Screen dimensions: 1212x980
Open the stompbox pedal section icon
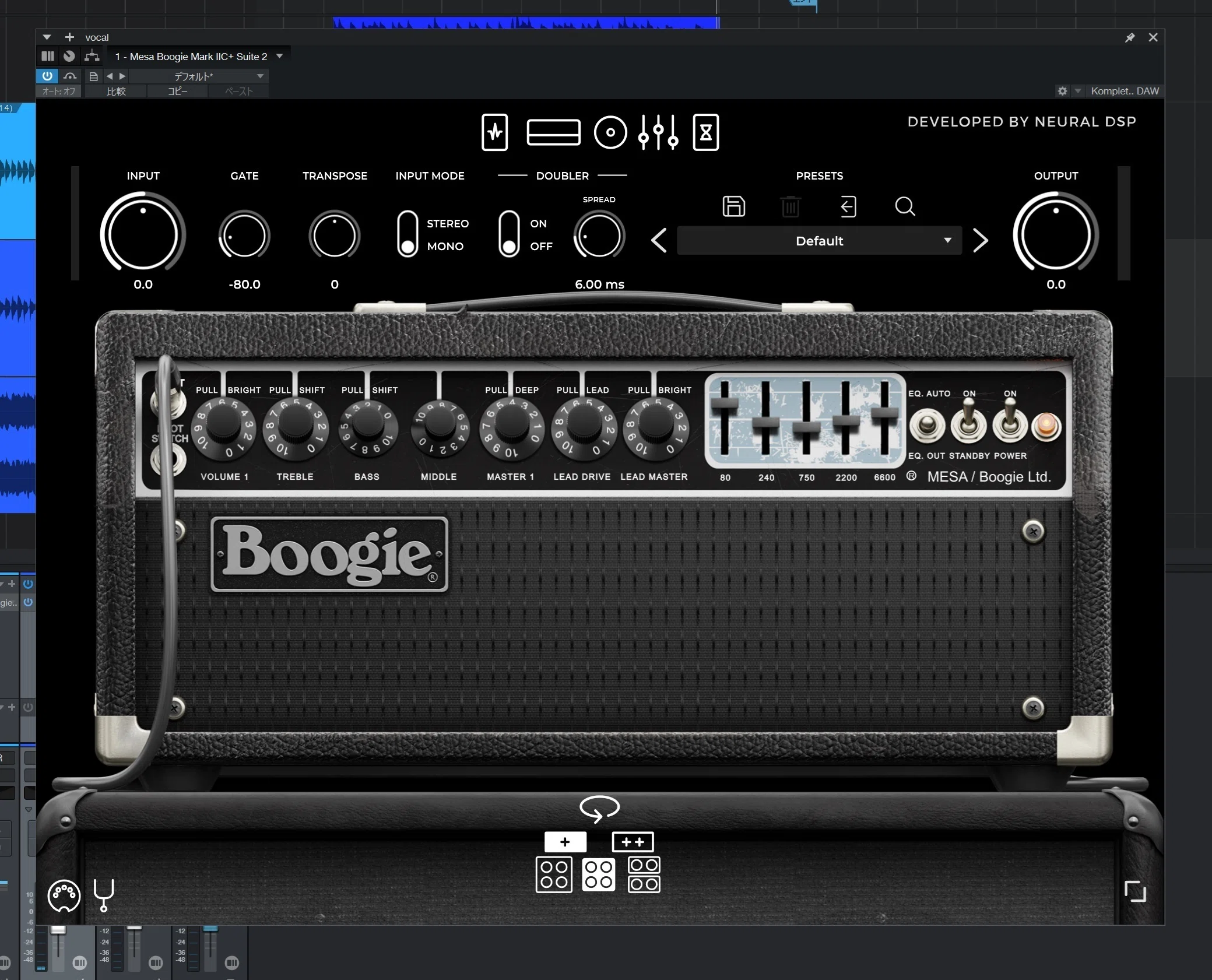point(495,132)
